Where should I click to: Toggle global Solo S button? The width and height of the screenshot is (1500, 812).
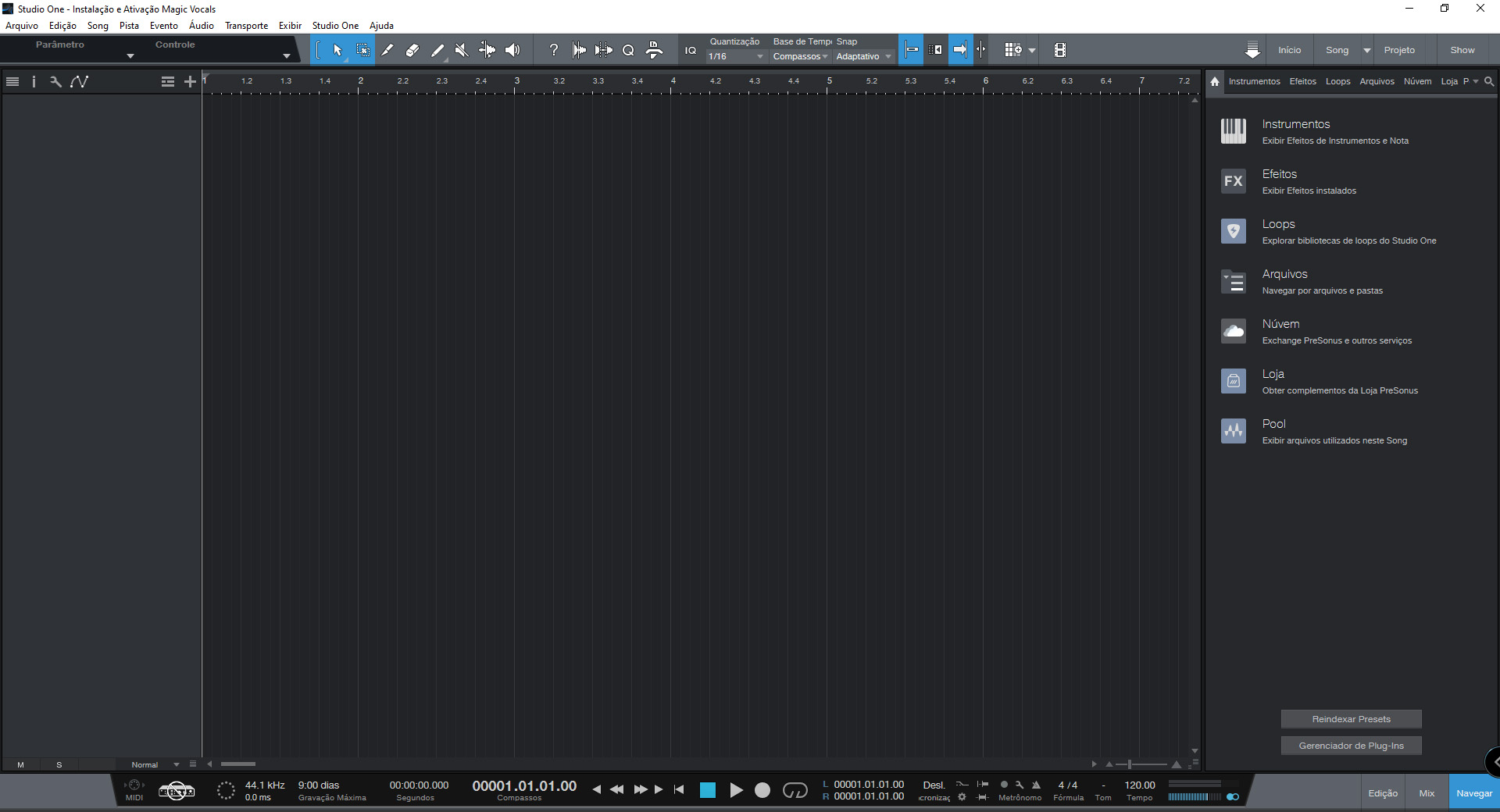[59, 764]
